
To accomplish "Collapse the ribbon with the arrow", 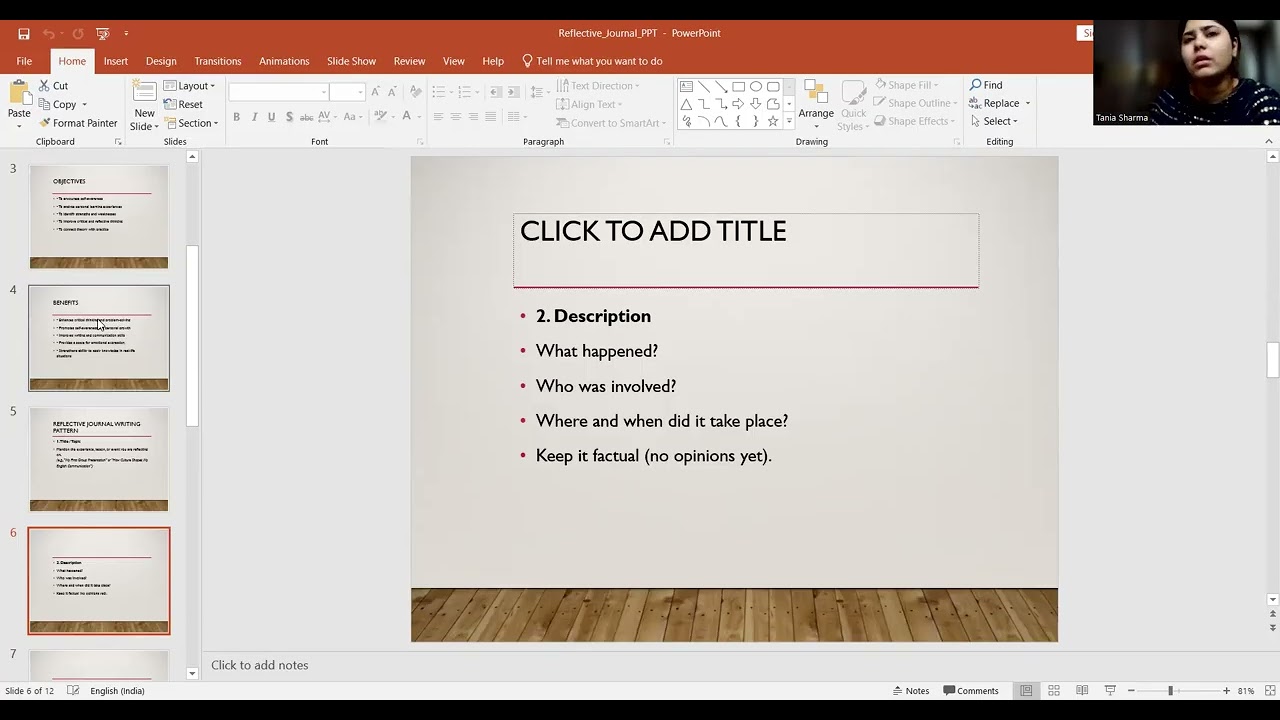I will pos(1269,141).
